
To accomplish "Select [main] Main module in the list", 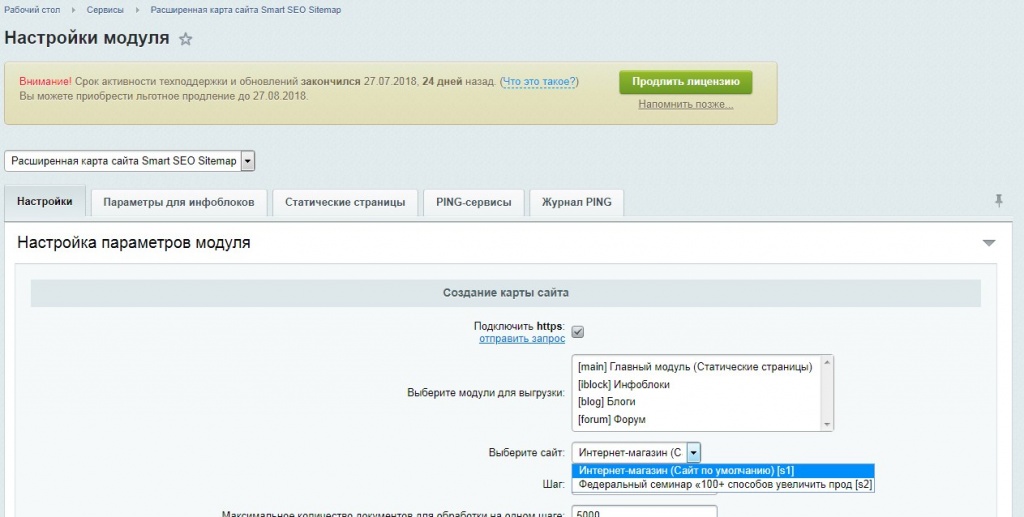I will (x=695, y=366).
